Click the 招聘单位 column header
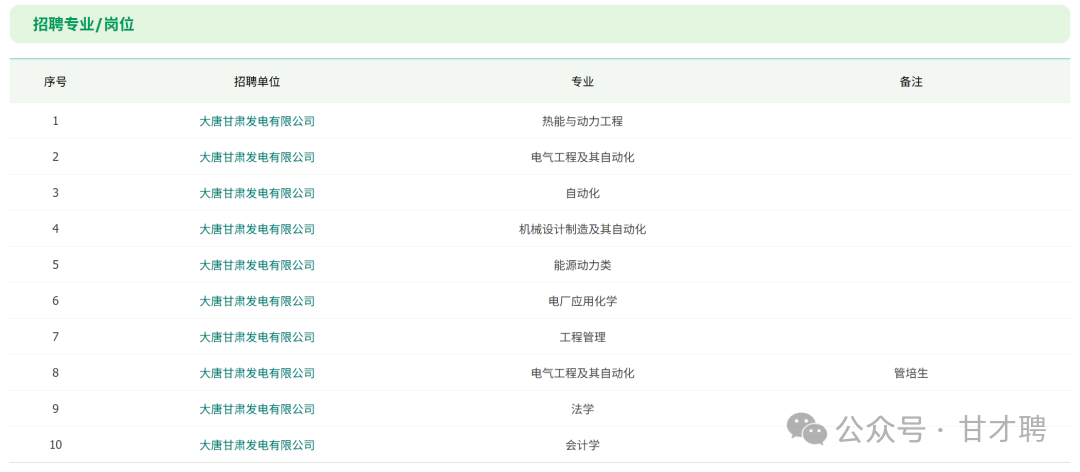 (257, 82)
